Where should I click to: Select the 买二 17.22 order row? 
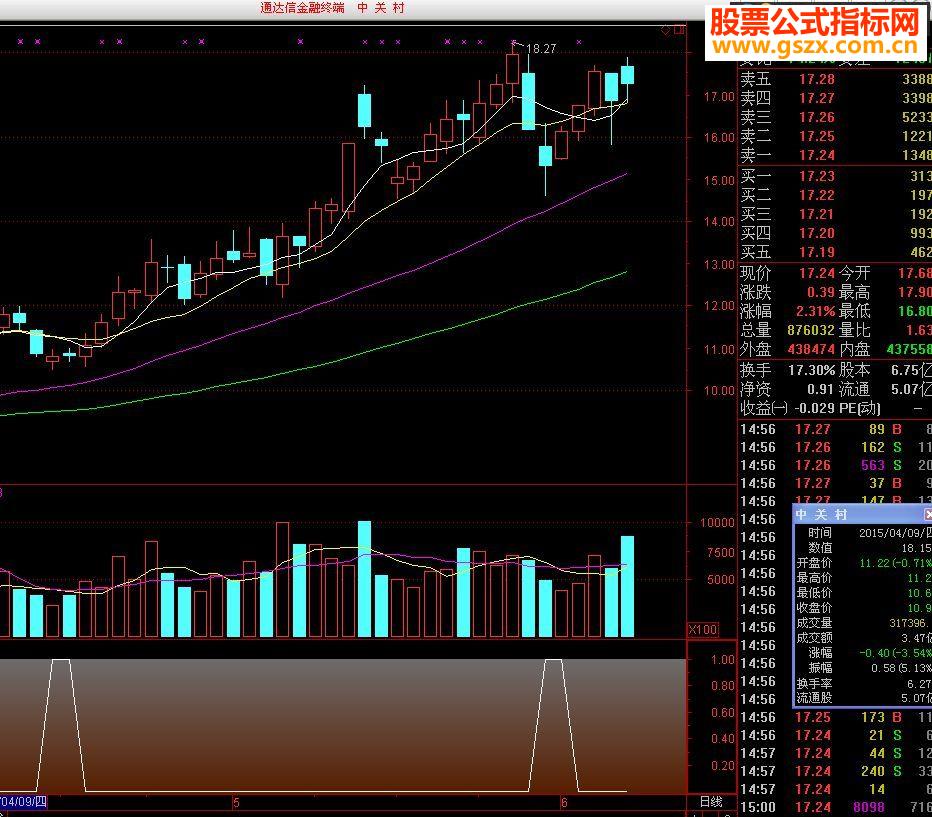[x=835, y=195]
